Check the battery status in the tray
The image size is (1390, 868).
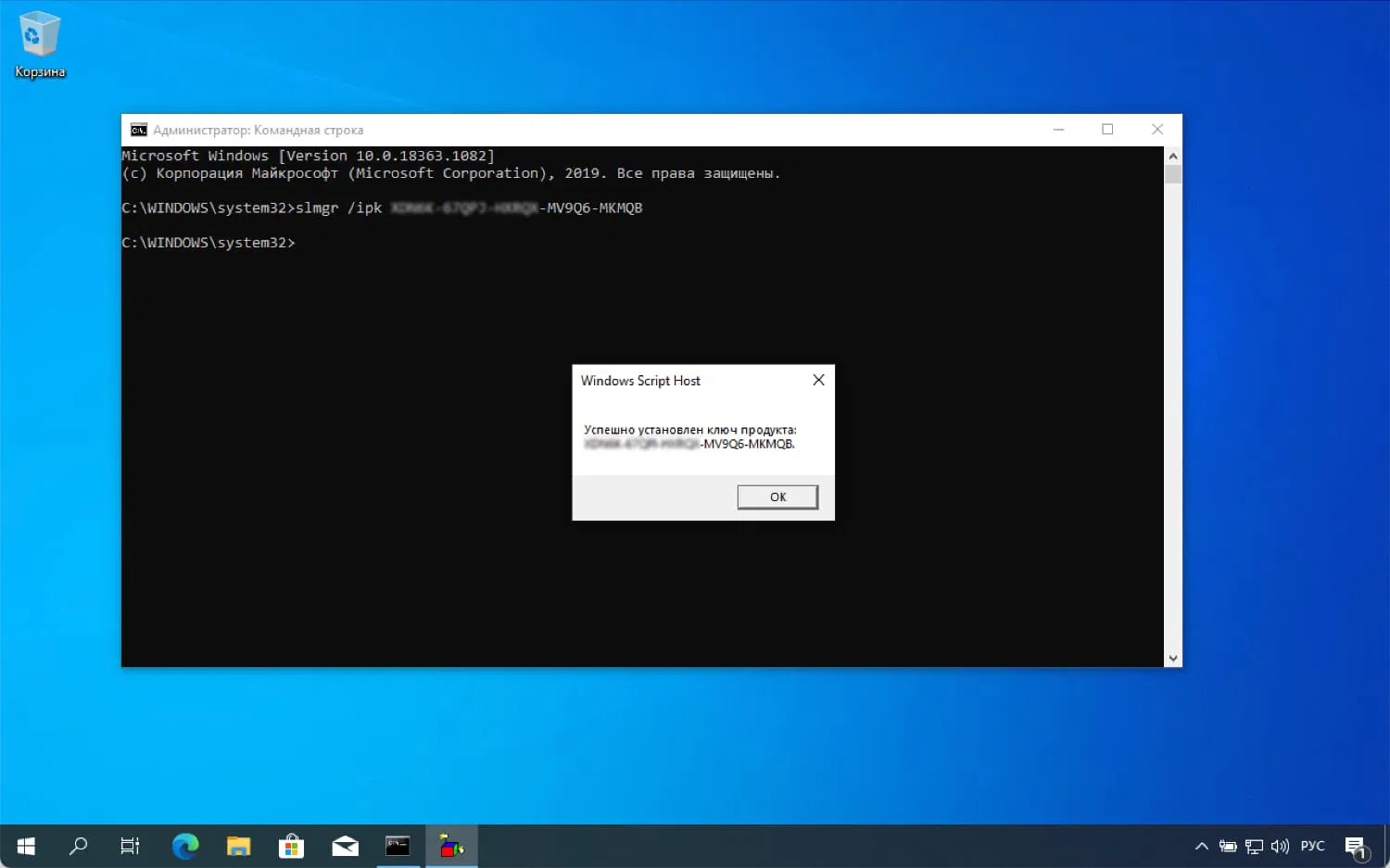tap(1228, 846)
